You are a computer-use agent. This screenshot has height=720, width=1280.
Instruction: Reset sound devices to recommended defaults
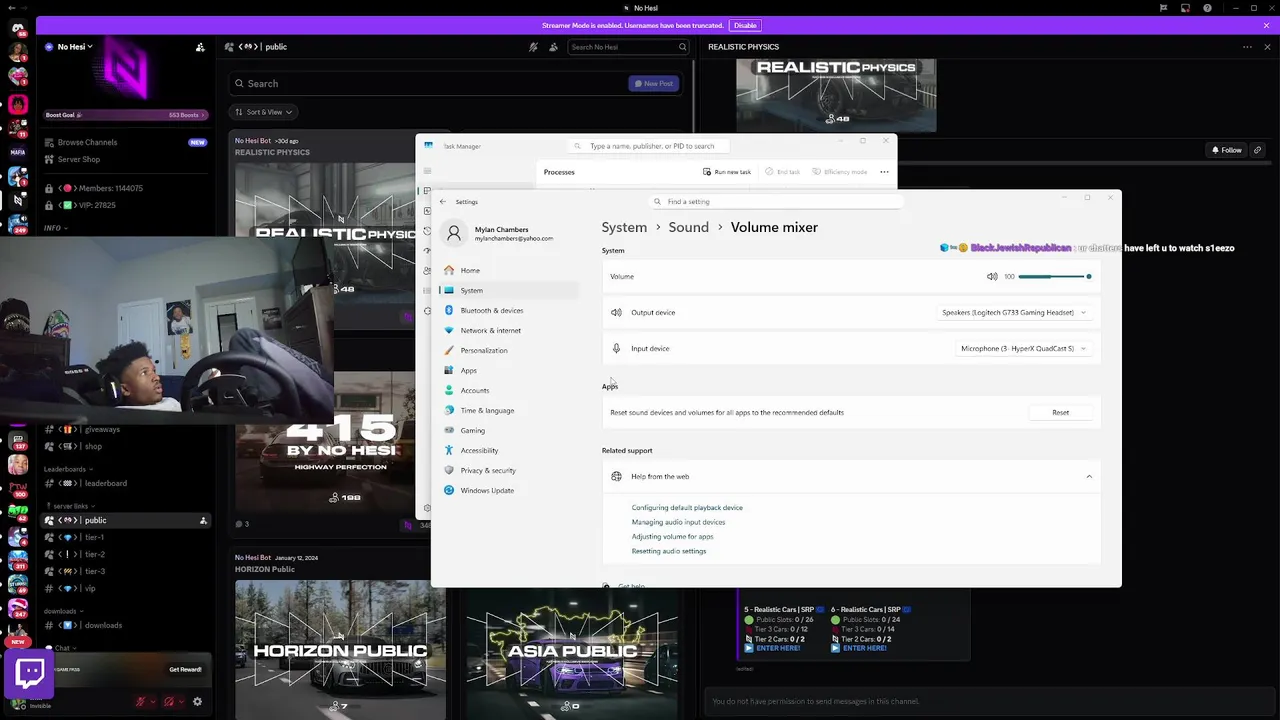[x=1060, y=412]
